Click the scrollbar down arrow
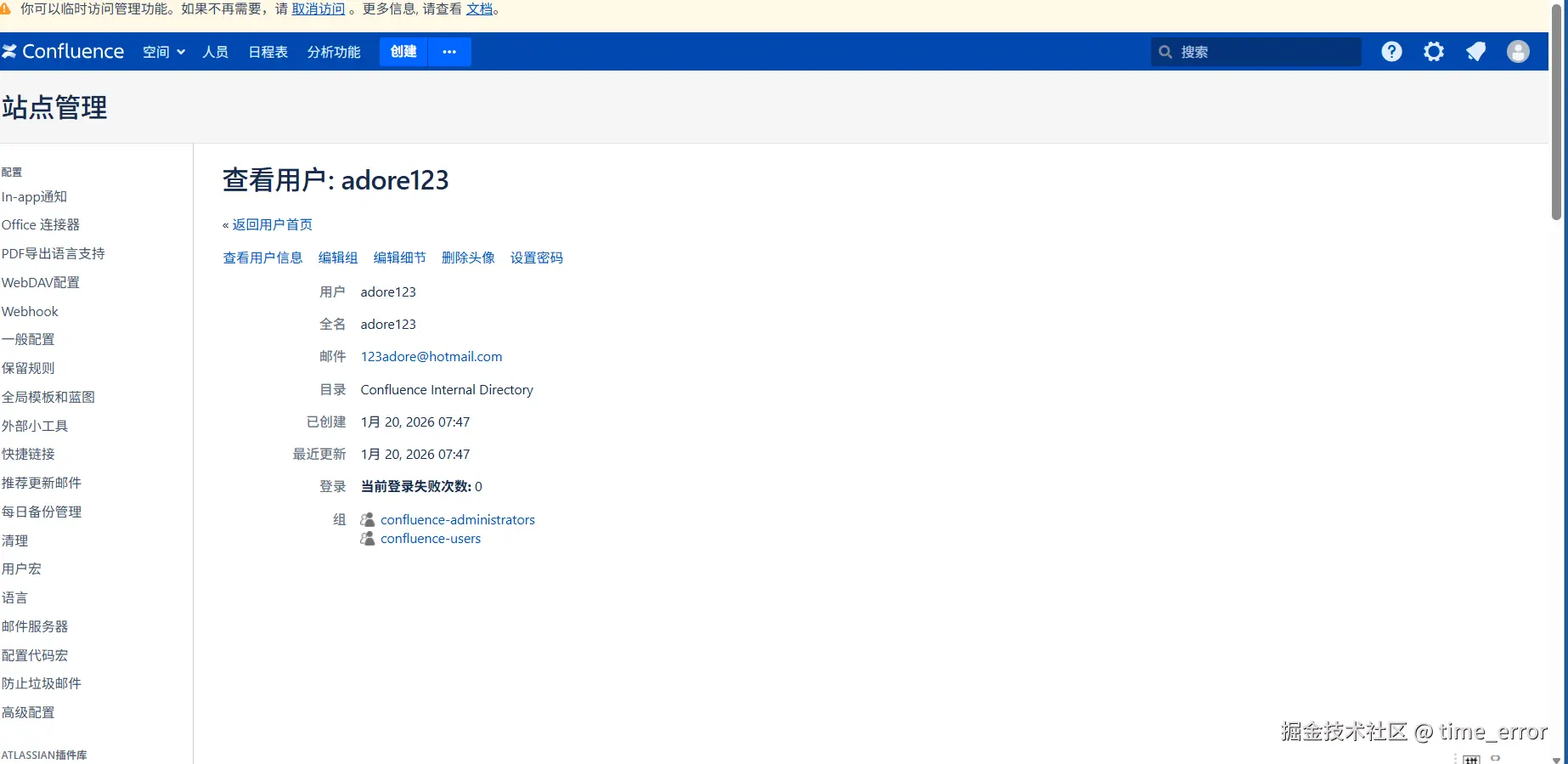 [1556, 759]
